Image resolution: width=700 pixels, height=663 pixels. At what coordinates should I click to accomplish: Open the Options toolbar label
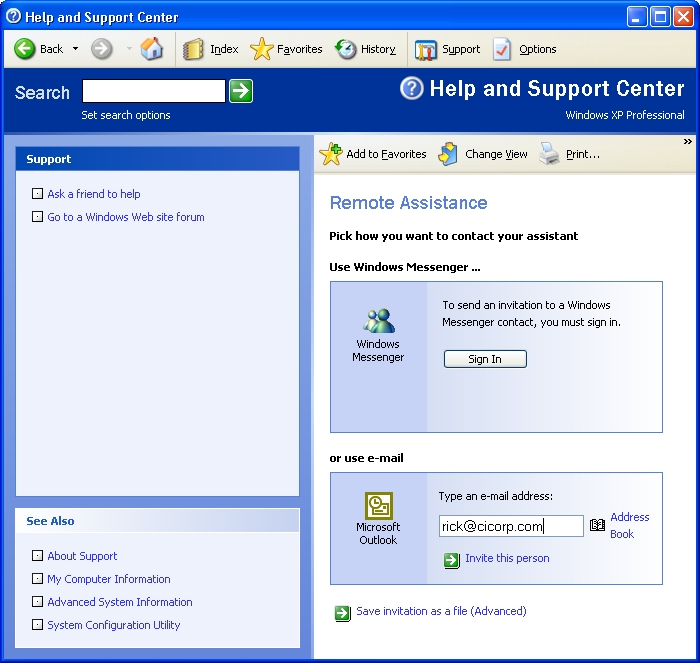tap(538, 49)
